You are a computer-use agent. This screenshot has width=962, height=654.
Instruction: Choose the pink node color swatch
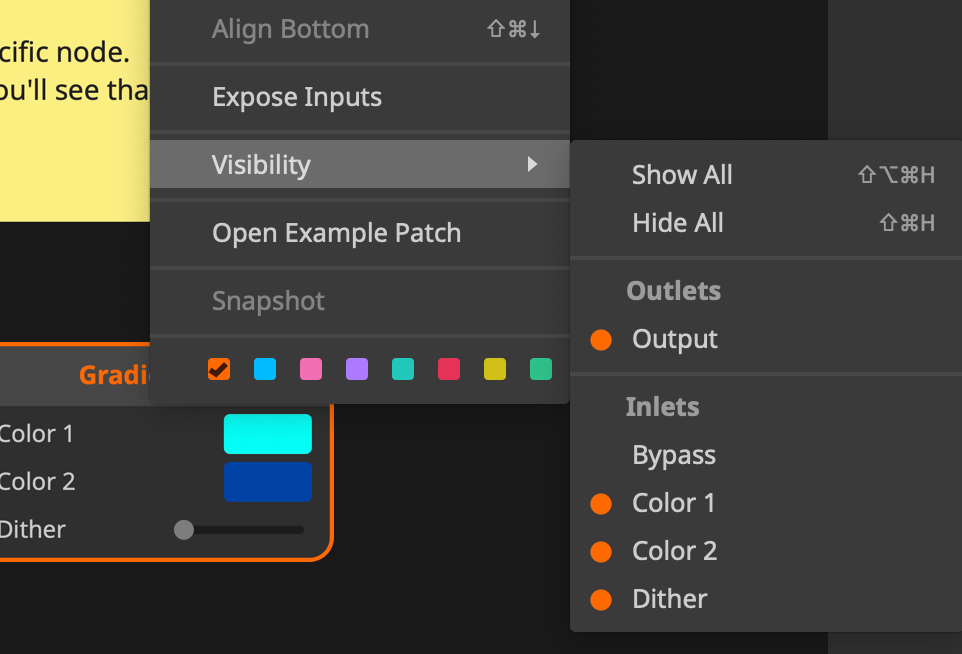pyautogui.click(x=311, y=370)
